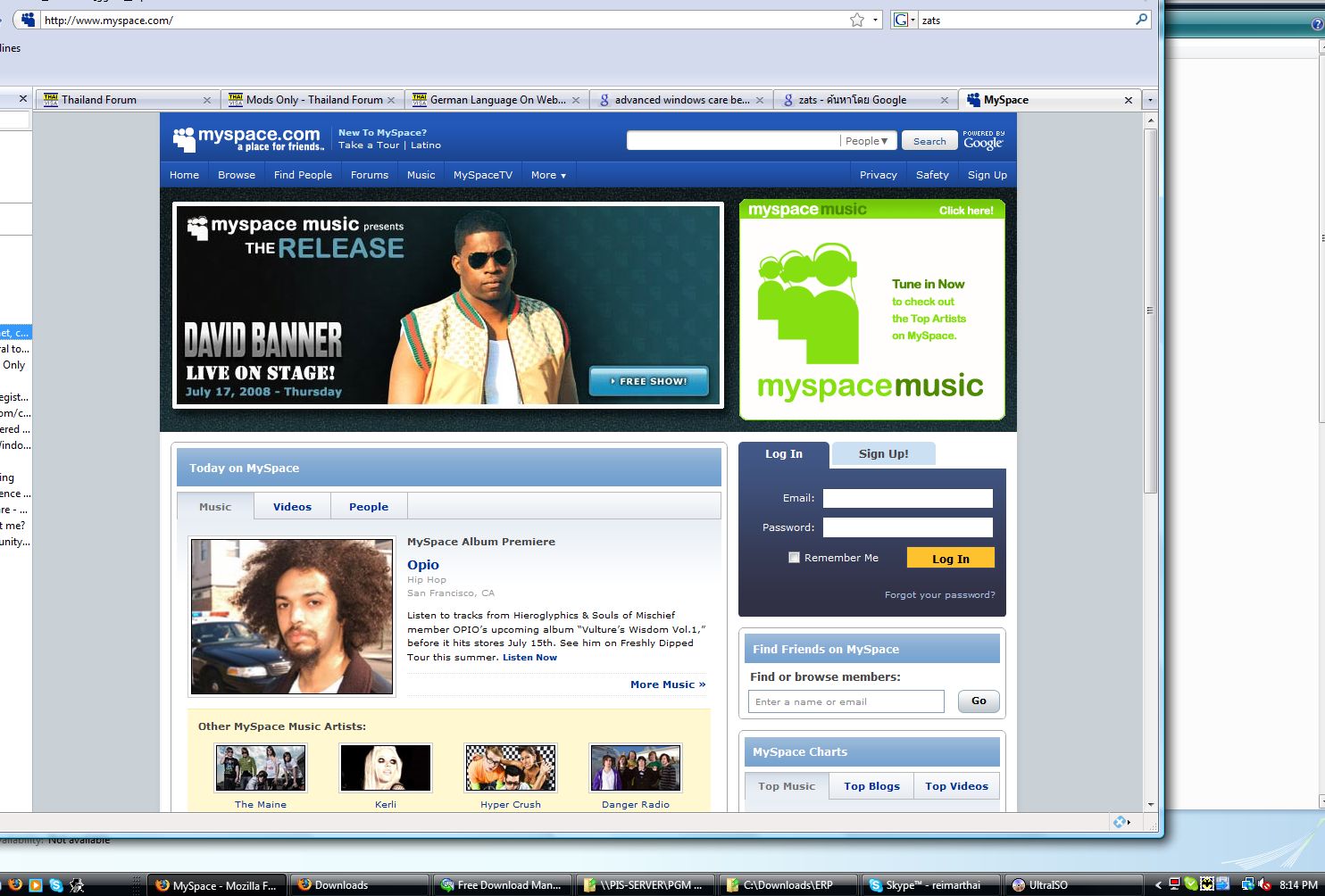Click the Hyper Crush artist thumbnail
This screenshot has height=896, width=1325.
511,767
